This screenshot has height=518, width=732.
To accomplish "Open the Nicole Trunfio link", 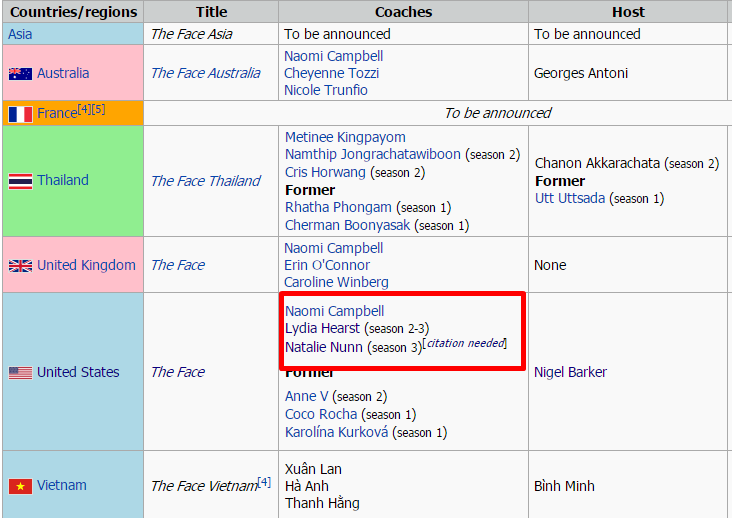I will (326, 90).
